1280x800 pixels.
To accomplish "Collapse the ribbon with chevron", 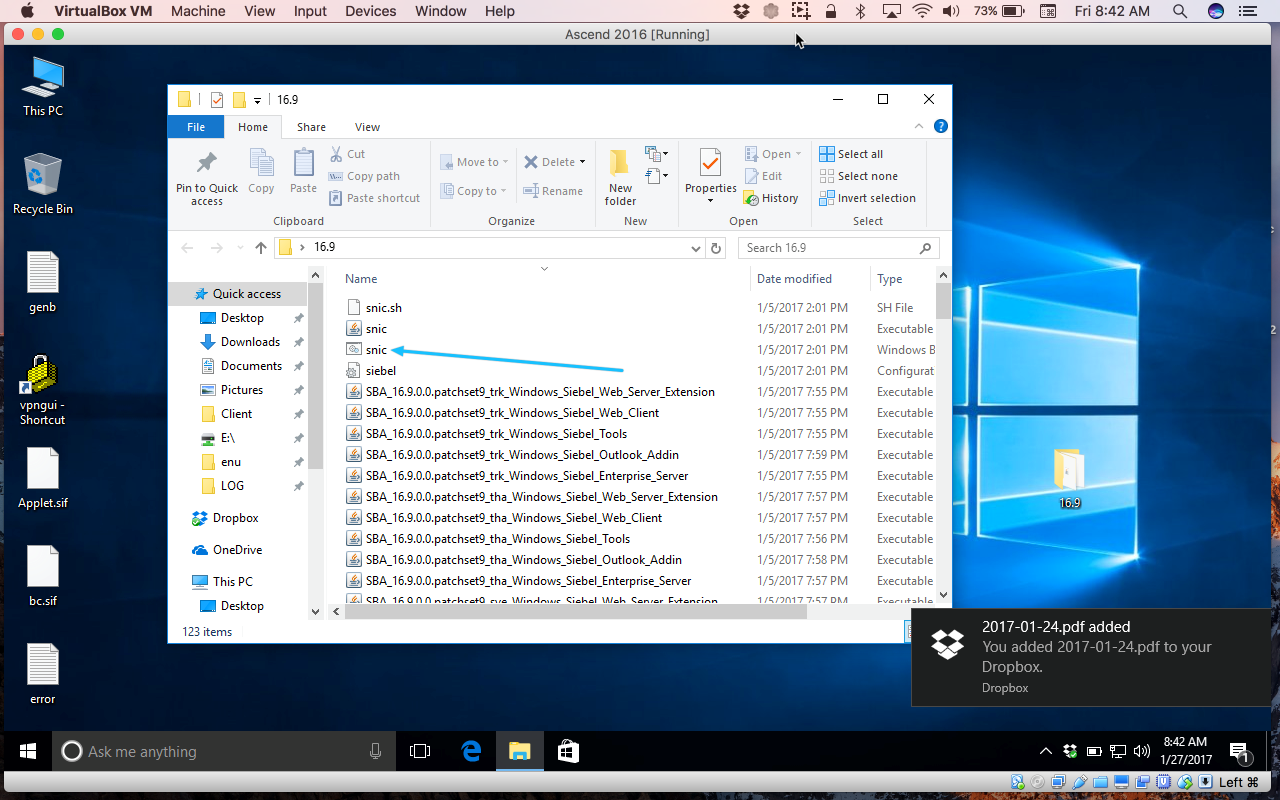I will [919, 127].
